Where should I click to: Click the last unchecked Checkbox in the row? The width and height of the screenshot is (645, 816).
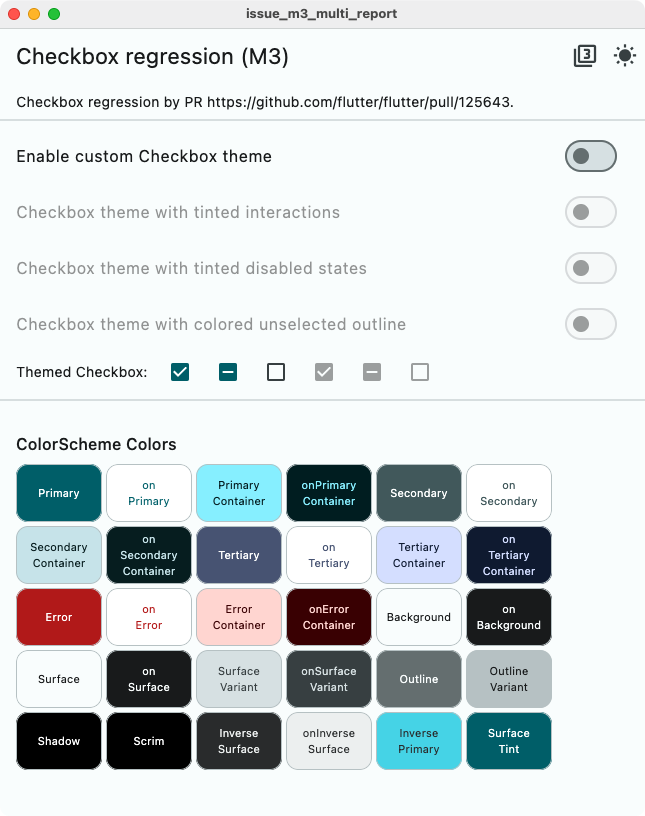point(420,372)
